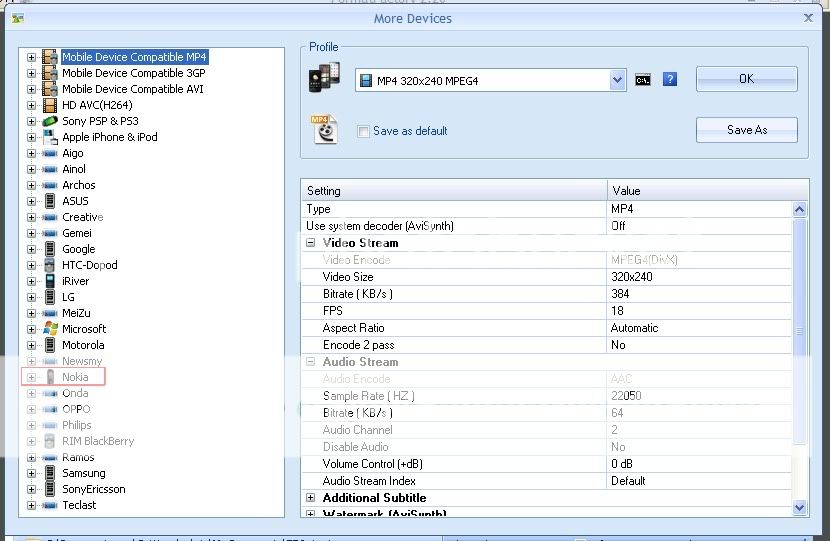
Task: Click the Bitrate value 384 cell
Action: (x=698, y=294)
